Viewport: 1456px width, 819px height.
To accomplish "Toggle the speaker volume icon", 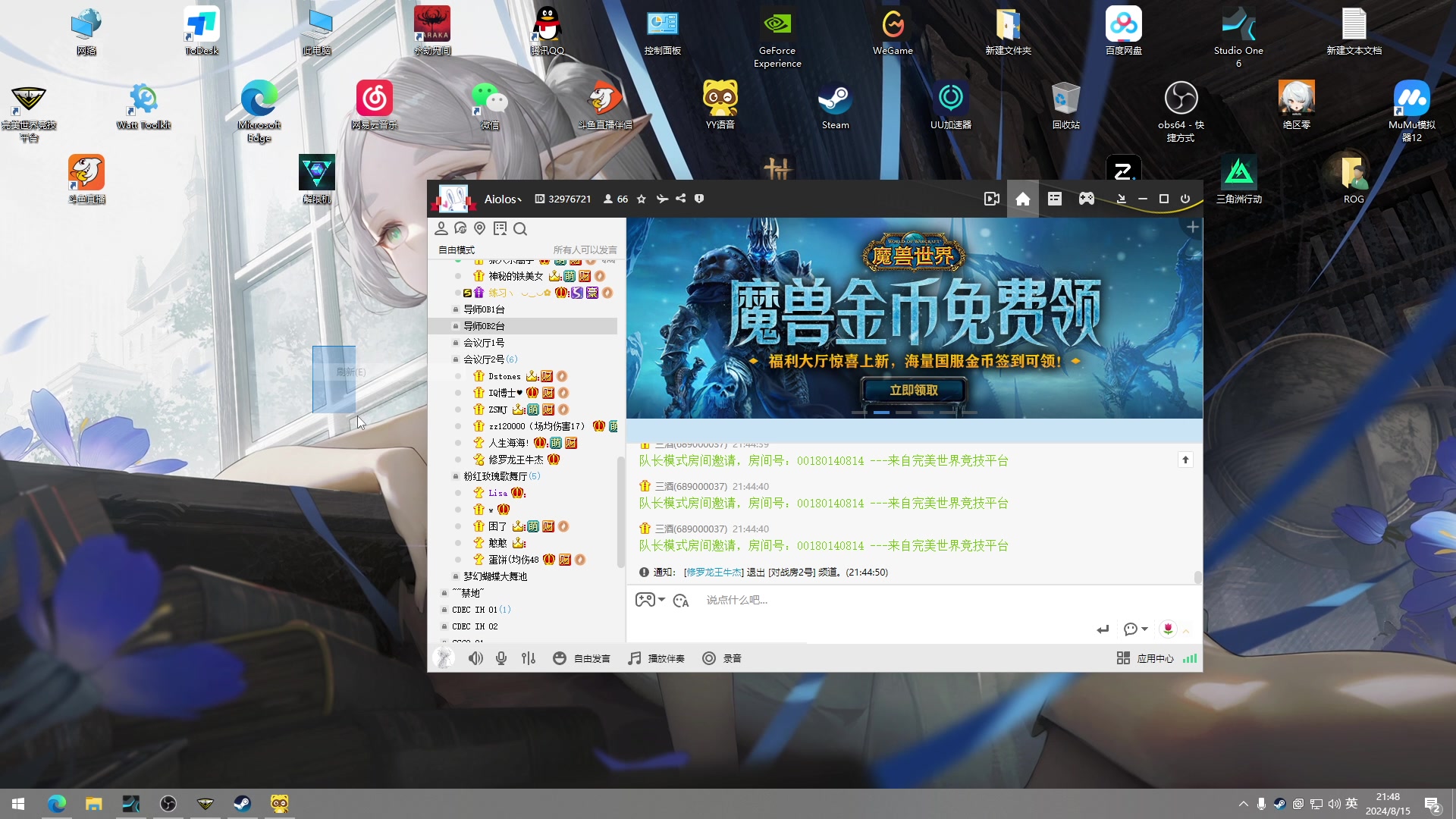I will tap(475, 658).
